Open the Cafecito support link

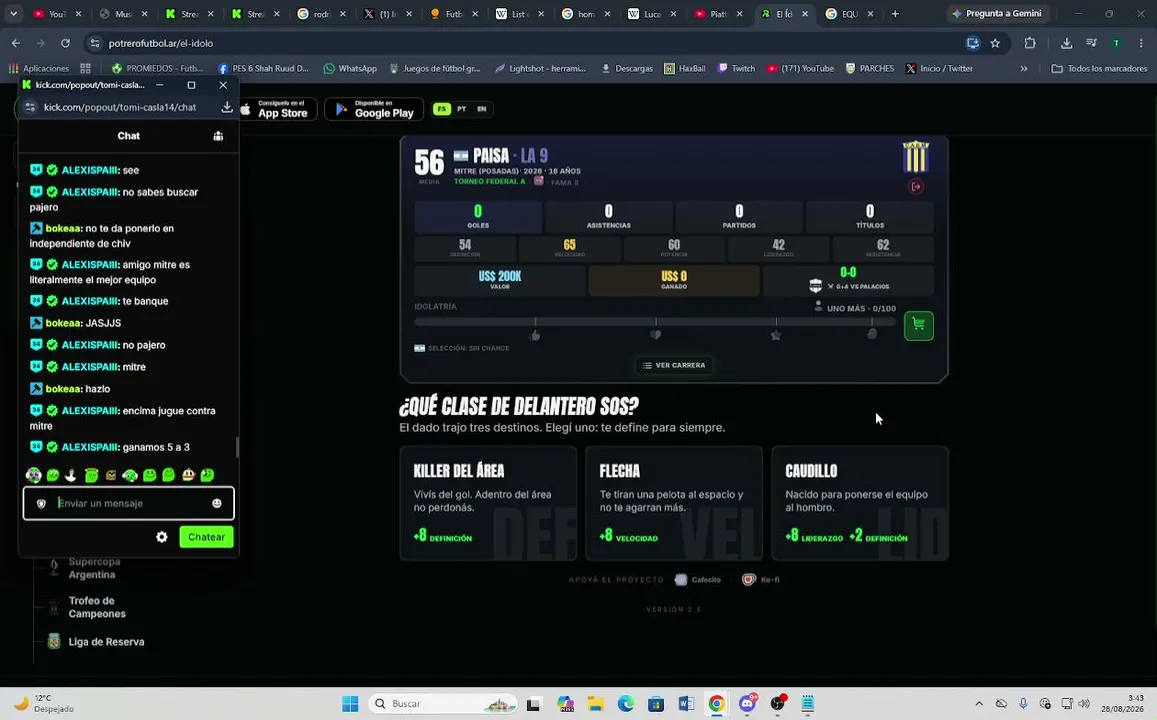coord(698,580)
